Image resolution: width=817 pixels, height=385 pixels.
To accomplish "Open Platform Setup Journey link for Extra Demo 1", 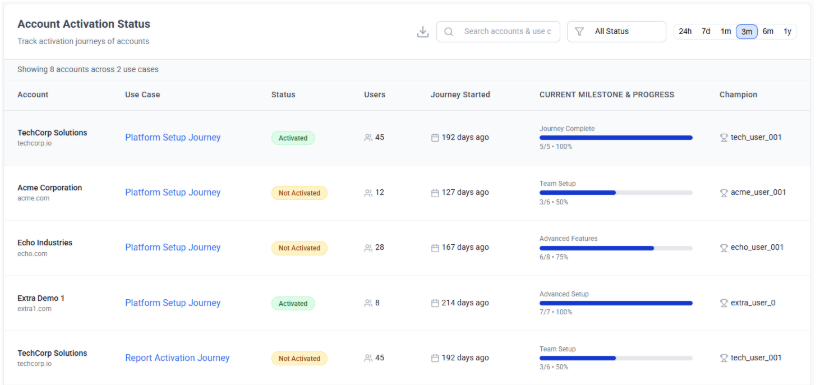I will coord(172,303).
